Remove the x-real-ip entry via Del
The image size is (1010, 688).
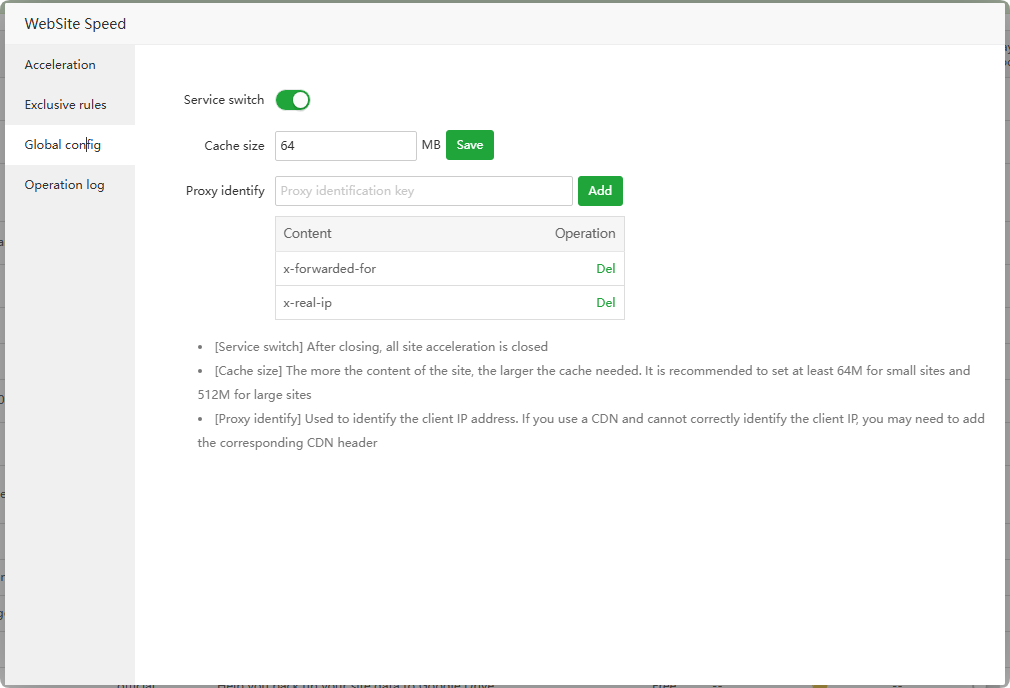pos(605,303)
